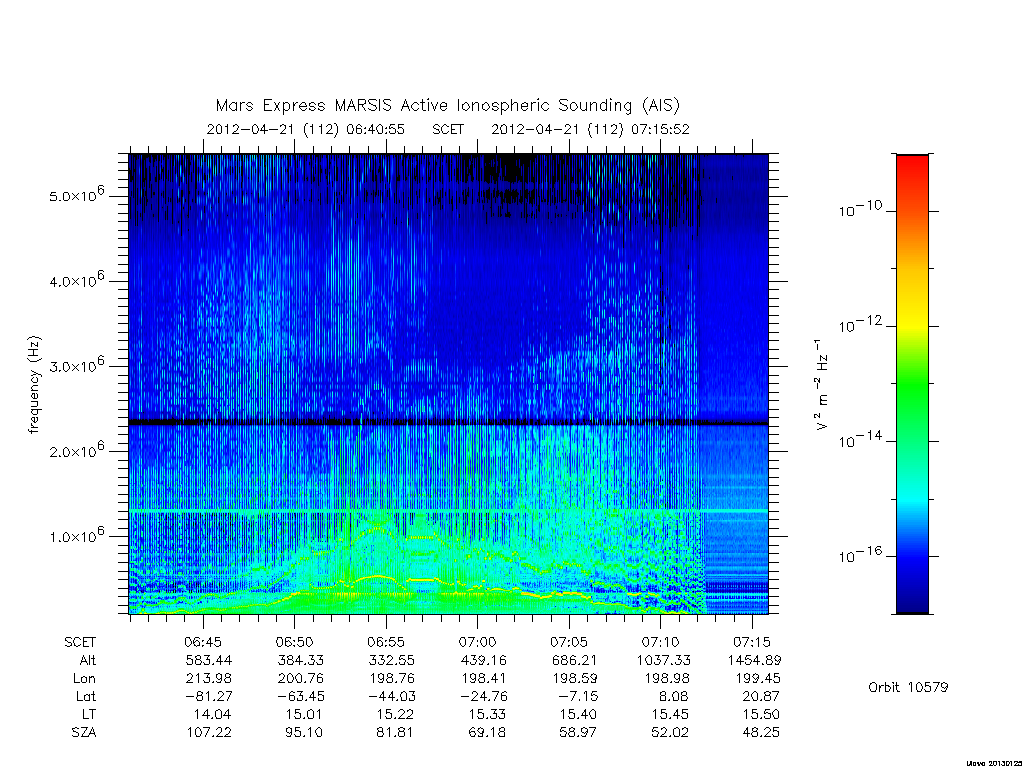
Task: Select the start time 2012-04-21 (112) 06:40:55
Action: (306, 129)
